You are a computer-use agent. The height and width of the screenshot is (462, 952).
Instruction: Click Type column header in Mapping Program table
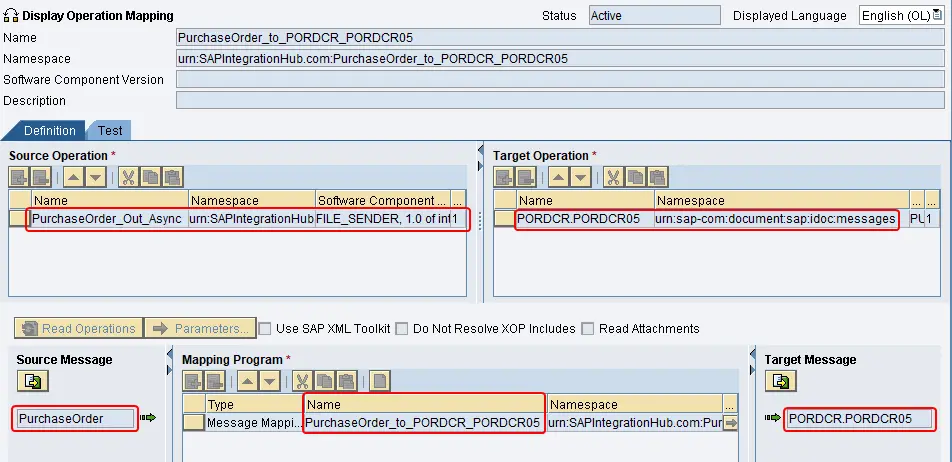coord(254,404)
